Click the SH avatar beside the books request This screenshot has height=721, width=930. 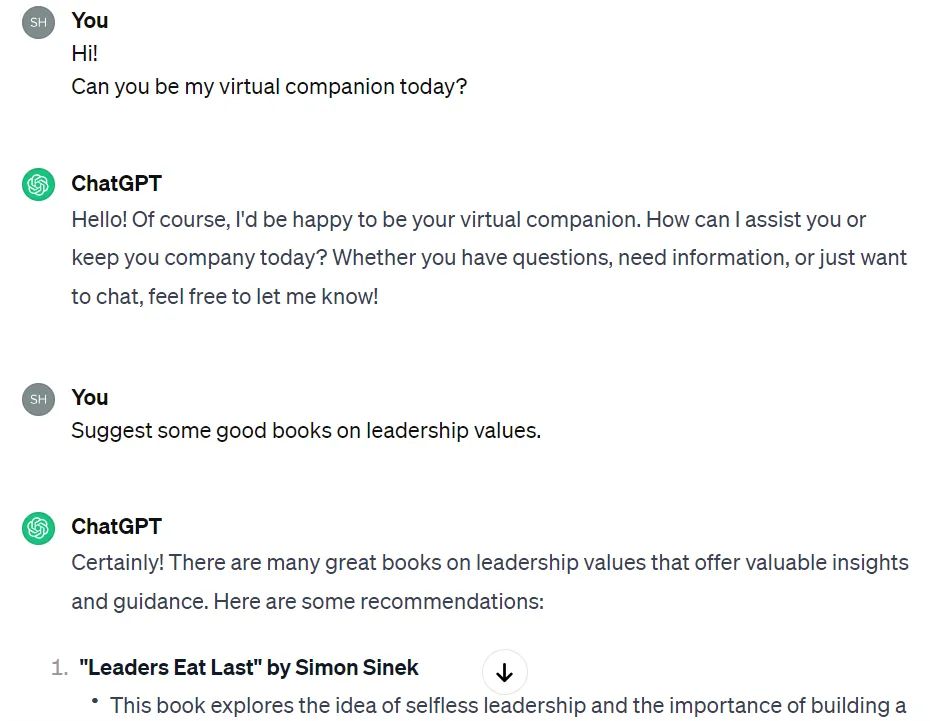pos(39,399)
